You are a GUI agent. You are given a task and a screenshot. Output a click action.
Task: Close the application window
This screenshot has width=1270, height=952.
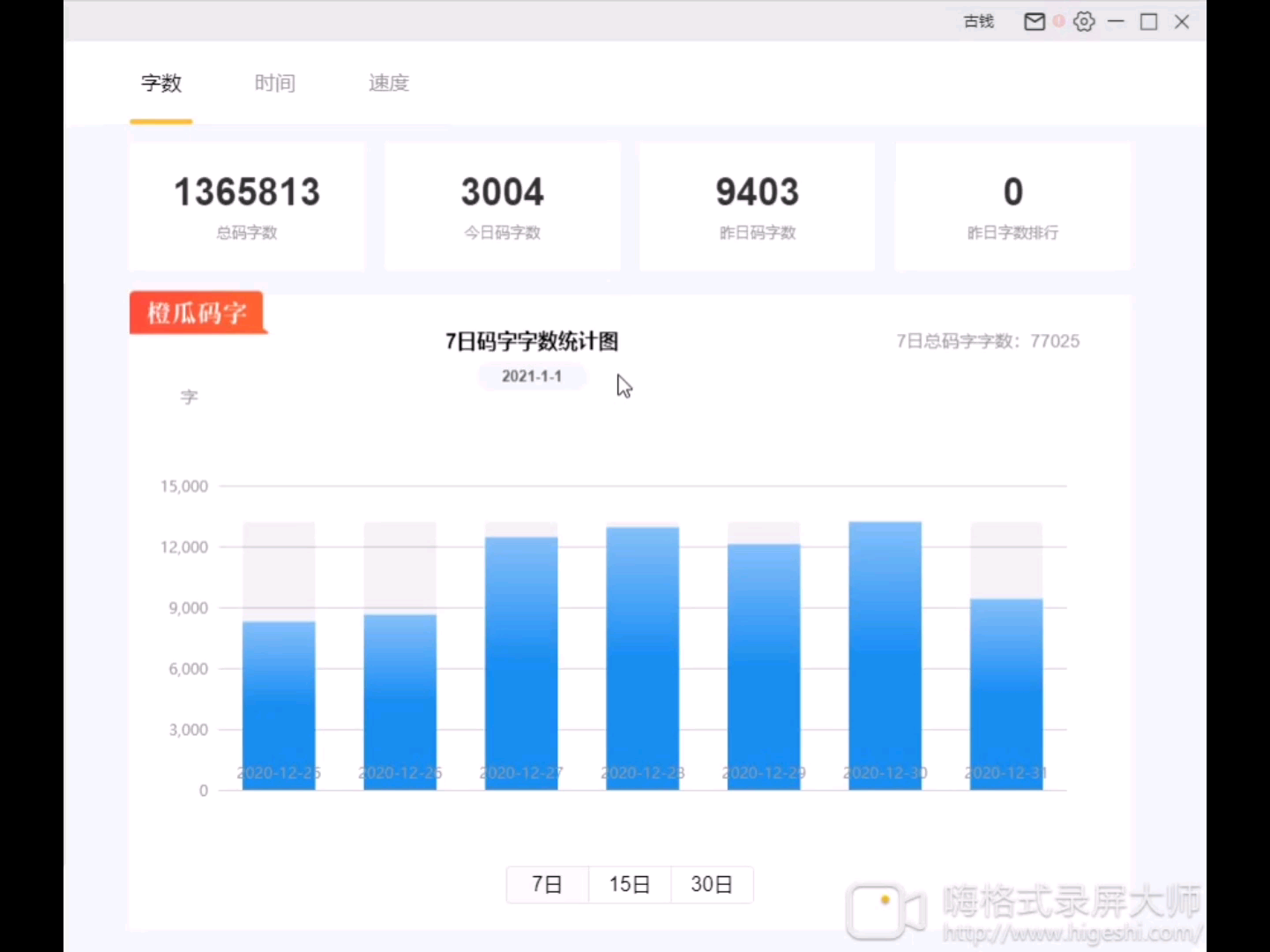point(1182,21)
